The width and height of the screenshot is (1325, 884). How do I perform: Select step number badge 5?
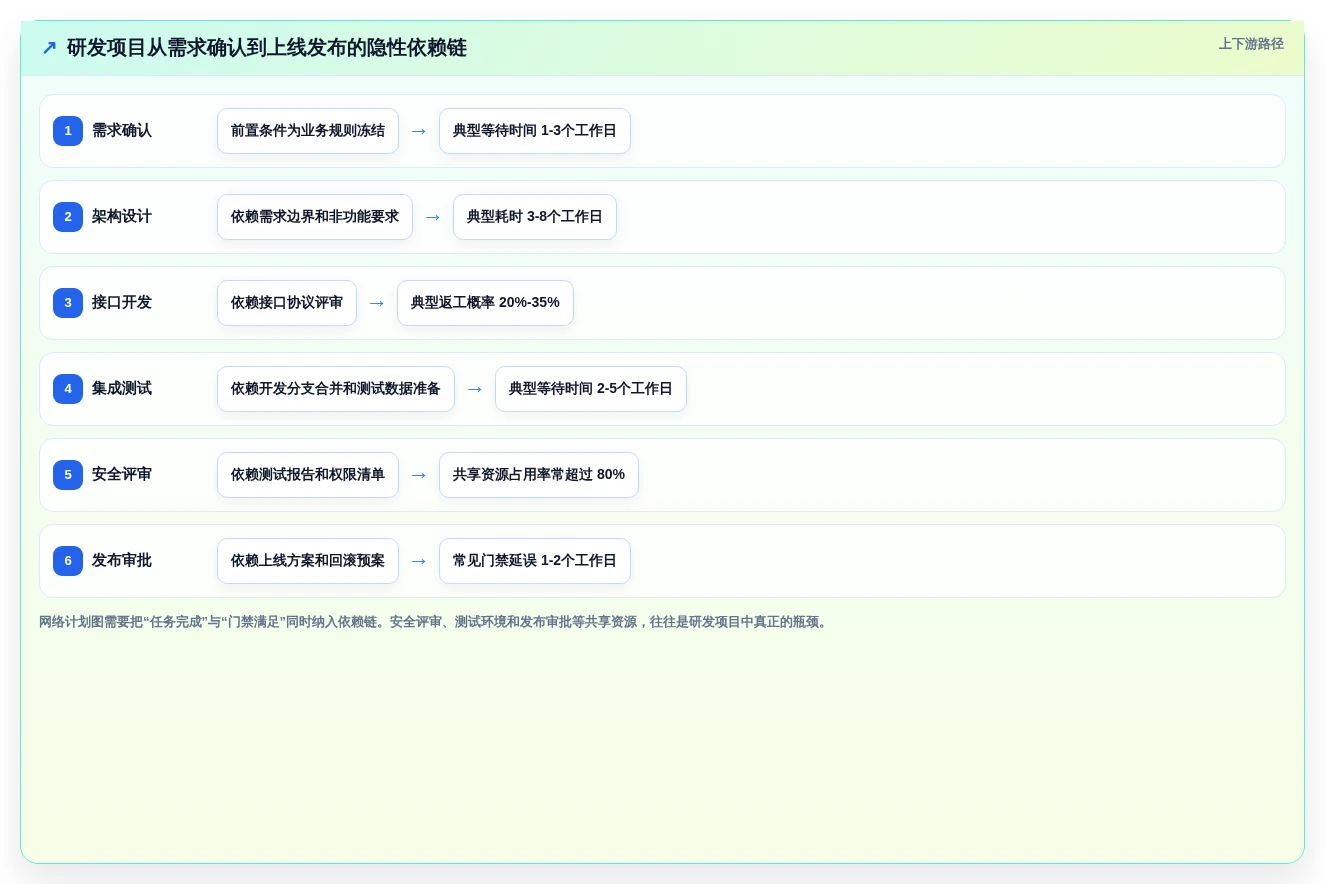point(68,475)
